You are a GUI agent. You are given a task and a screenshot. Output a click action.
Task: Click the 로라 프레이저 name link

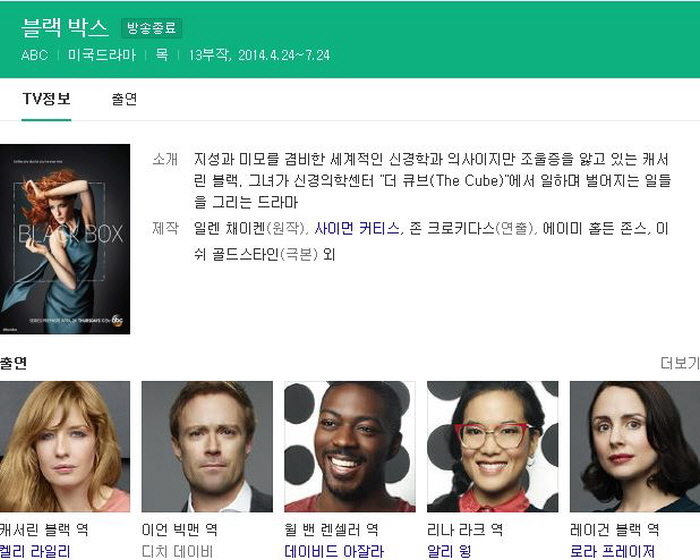point(612,551)
